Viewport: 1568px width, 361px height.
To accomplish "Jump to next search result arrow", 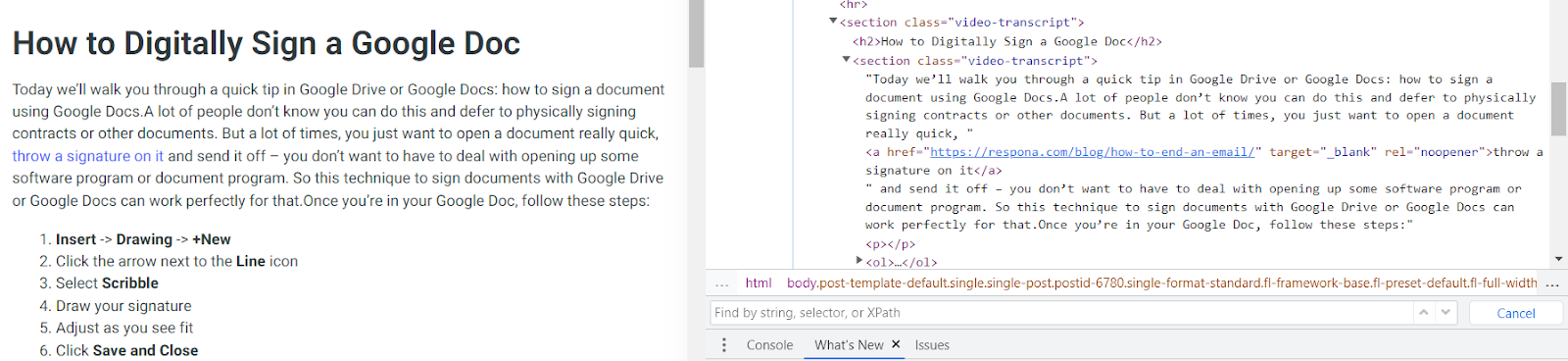I will click(1446, 312).
